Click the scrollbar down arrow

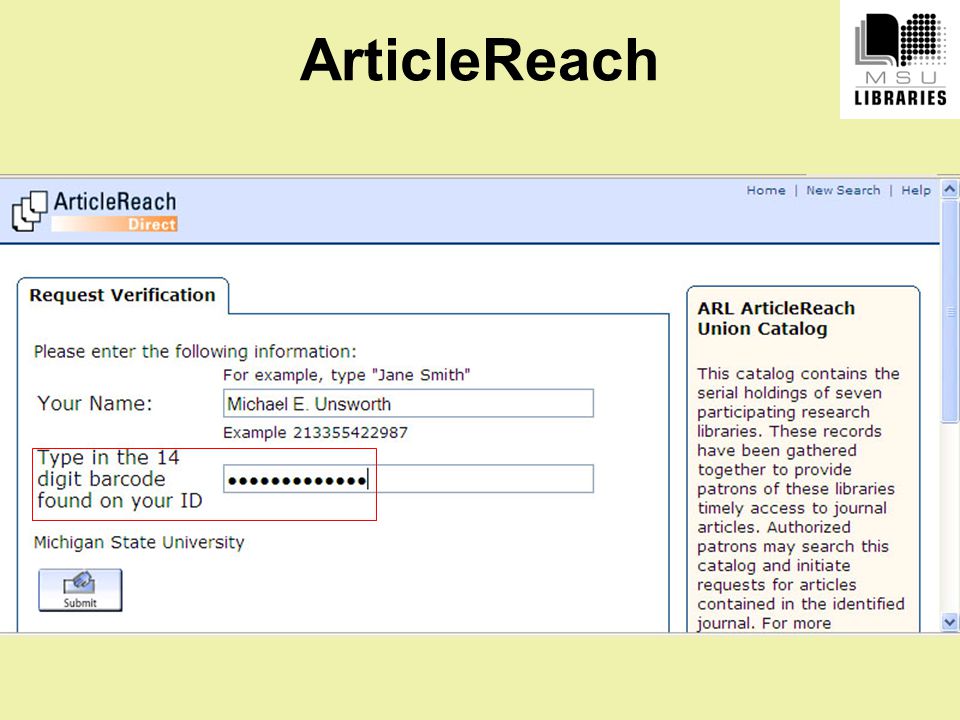point(950,623)
